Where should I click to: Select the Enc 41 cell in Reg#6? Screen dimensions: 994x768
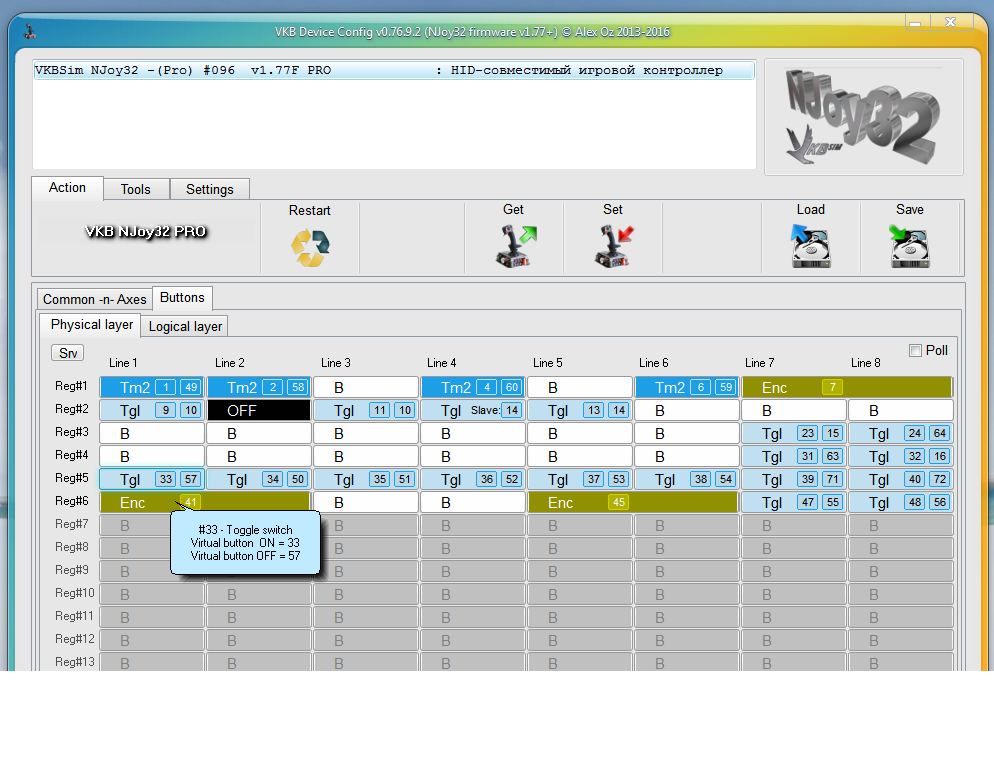(205, 502)
